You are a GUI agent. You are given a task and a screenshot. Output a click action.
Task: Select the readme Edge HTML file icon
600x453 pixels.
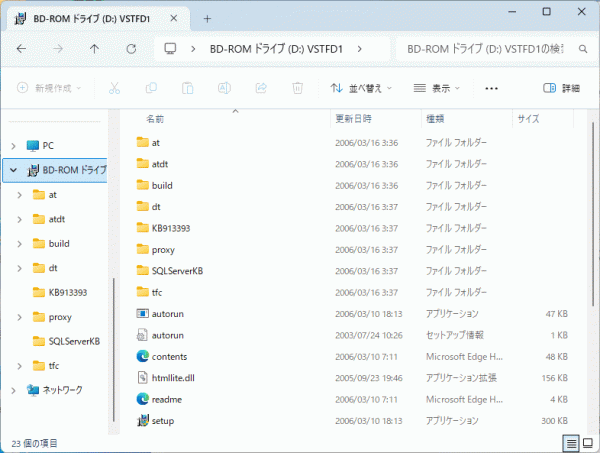142,399
